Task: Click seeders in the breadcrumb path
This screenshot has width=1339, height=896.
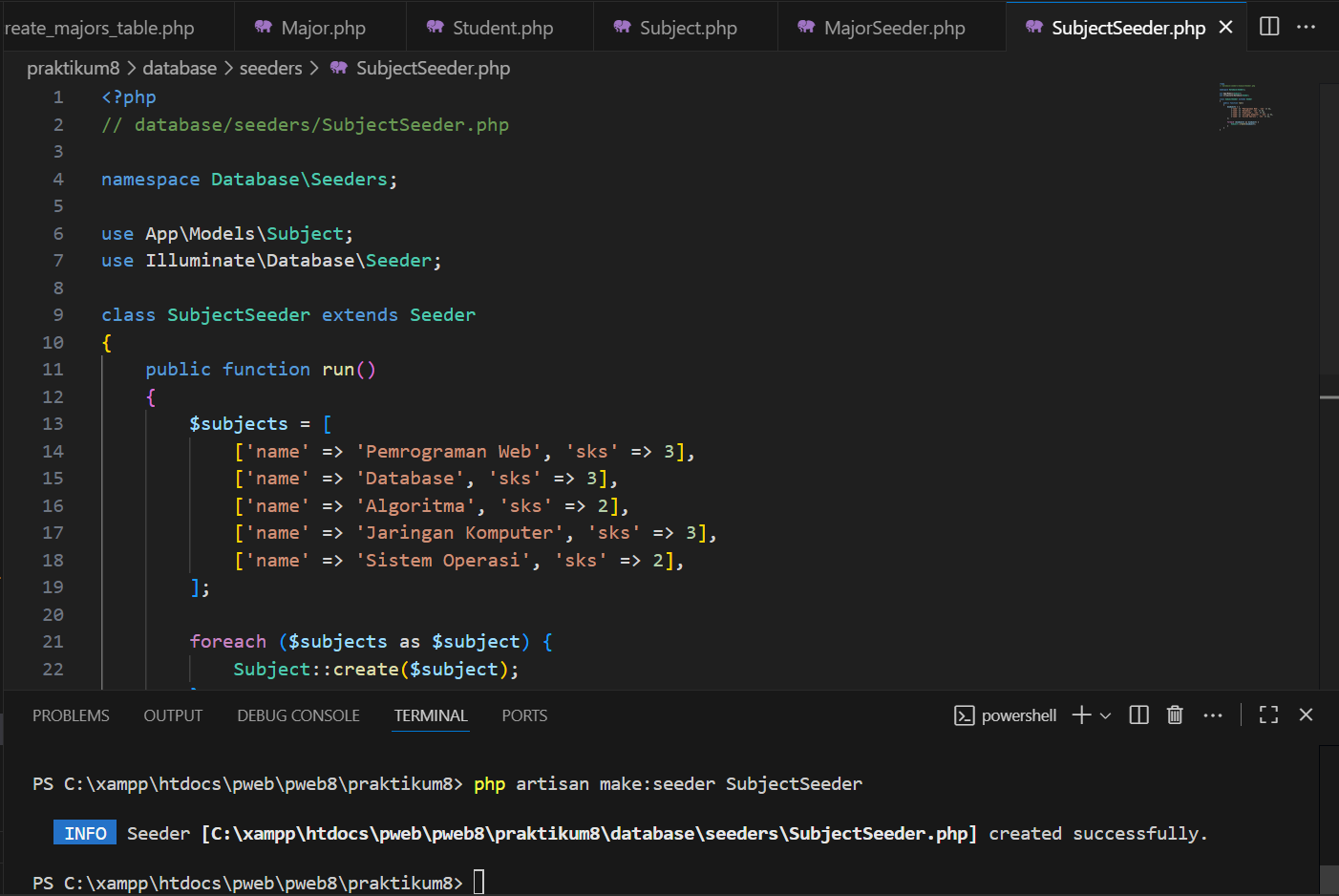Action: pos(270,68)
